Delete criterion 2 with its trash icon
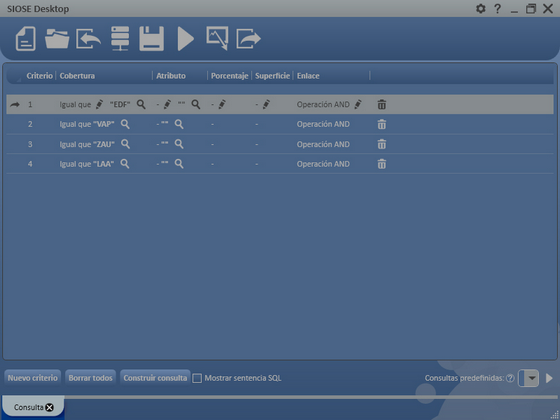560x420 pixels. (382, 124)
